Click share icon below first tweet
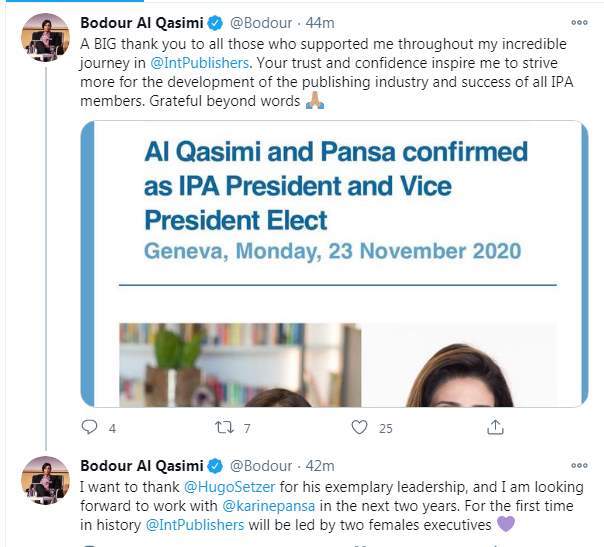 coord(495,428)
